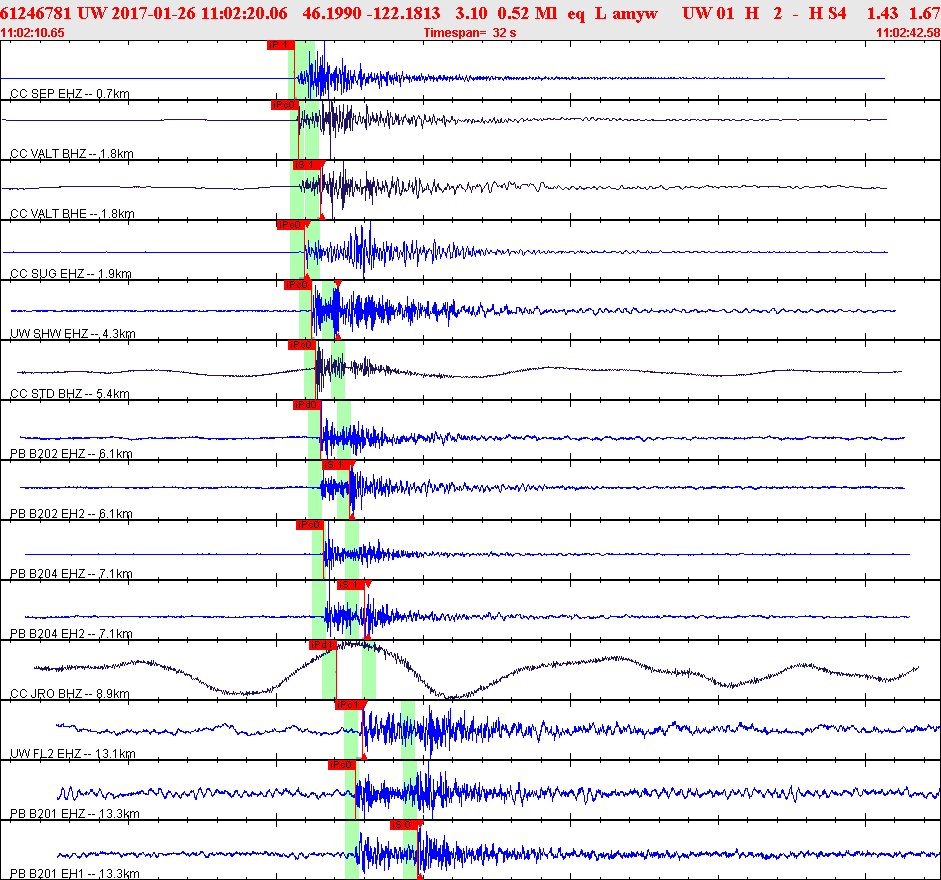Click the iS 0 pick flag on B201 EH1
Image resolution: width=941 pixels, height=880 pixels.
(403, 825)
